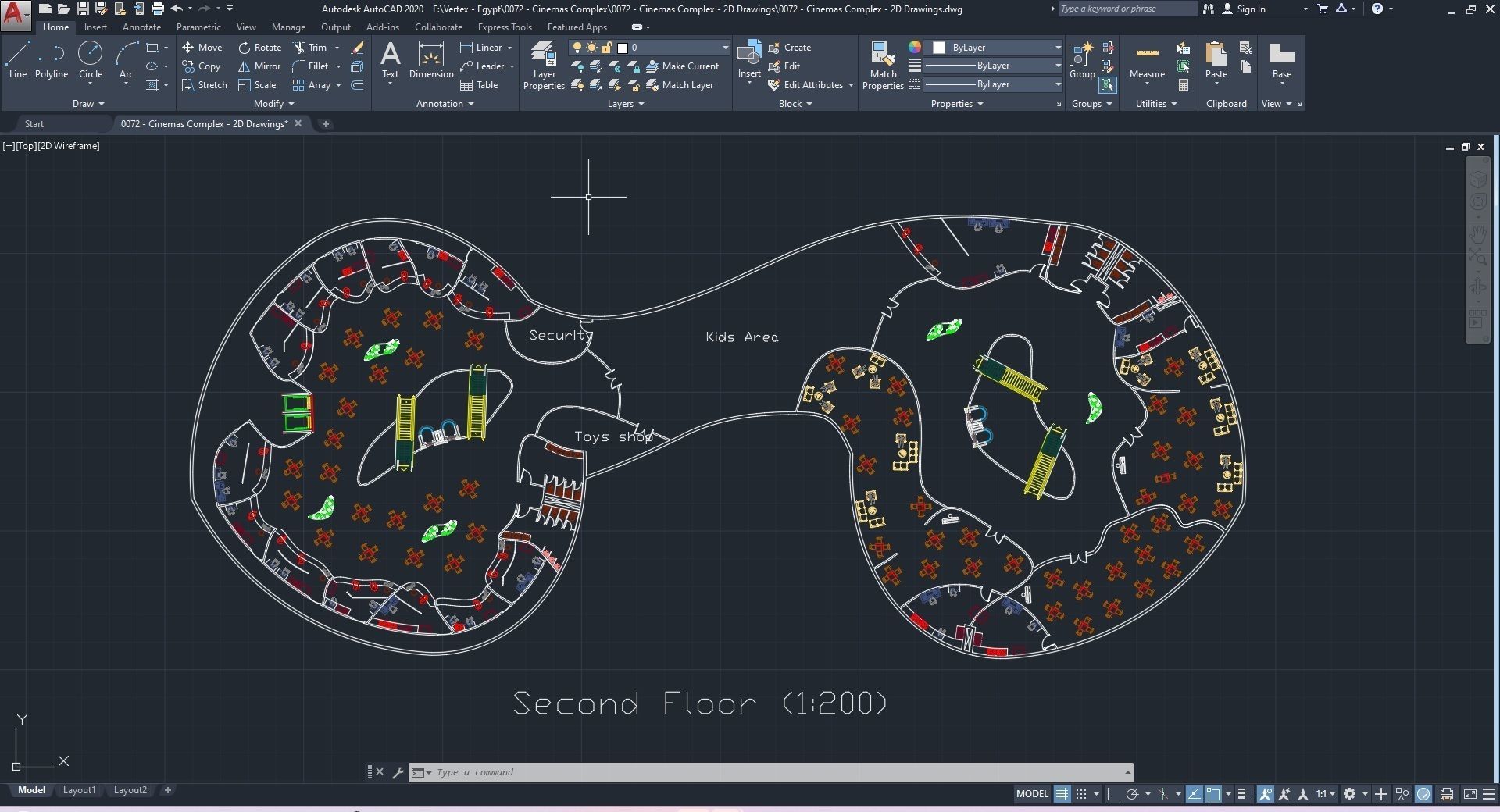Click the Create block button
This screenshot has height=812, width=1500.
pyautogui.click(x=790, y=48)
